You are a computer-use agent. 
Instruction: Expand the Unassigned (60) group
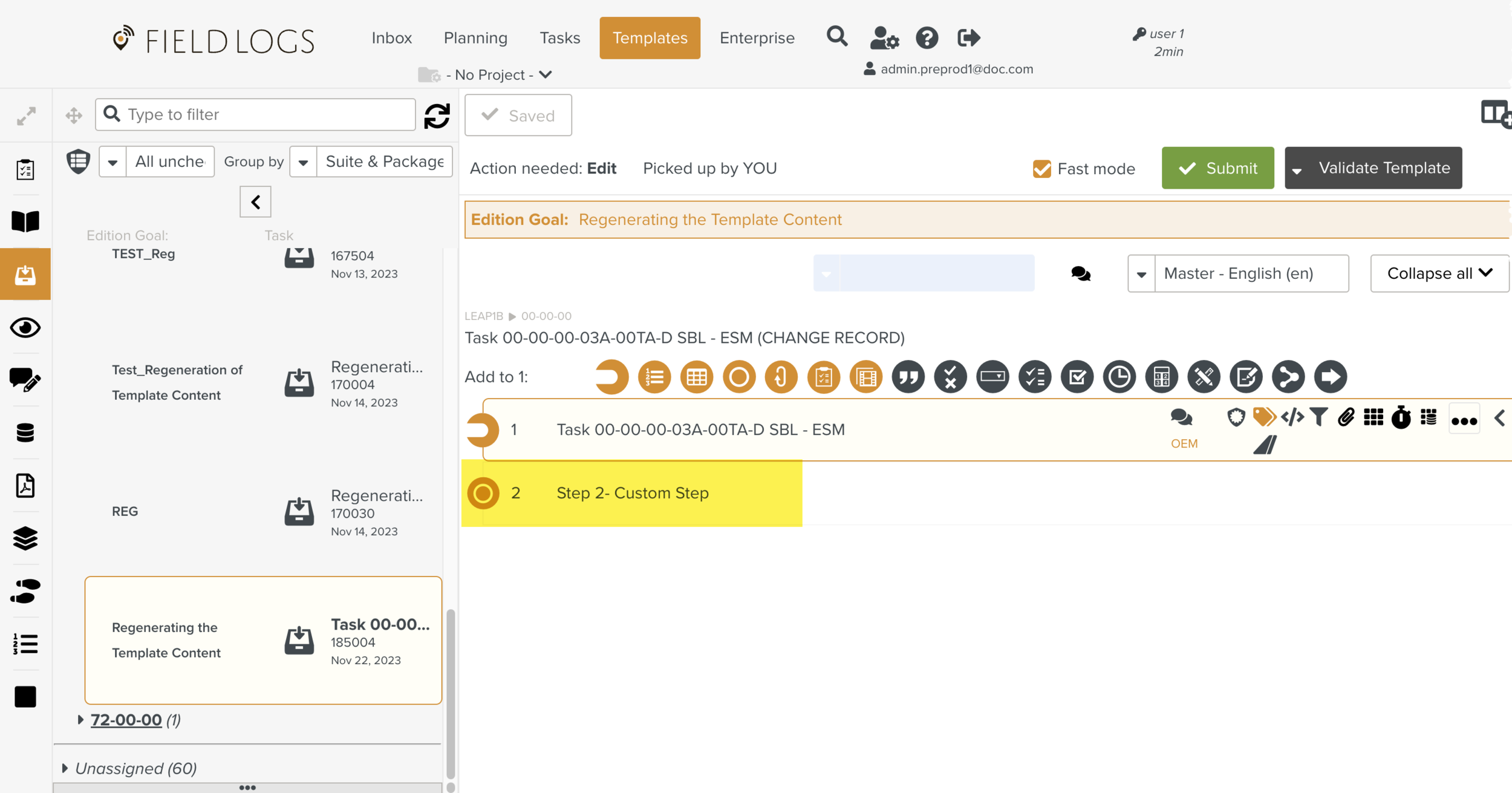tap(65, 768)
